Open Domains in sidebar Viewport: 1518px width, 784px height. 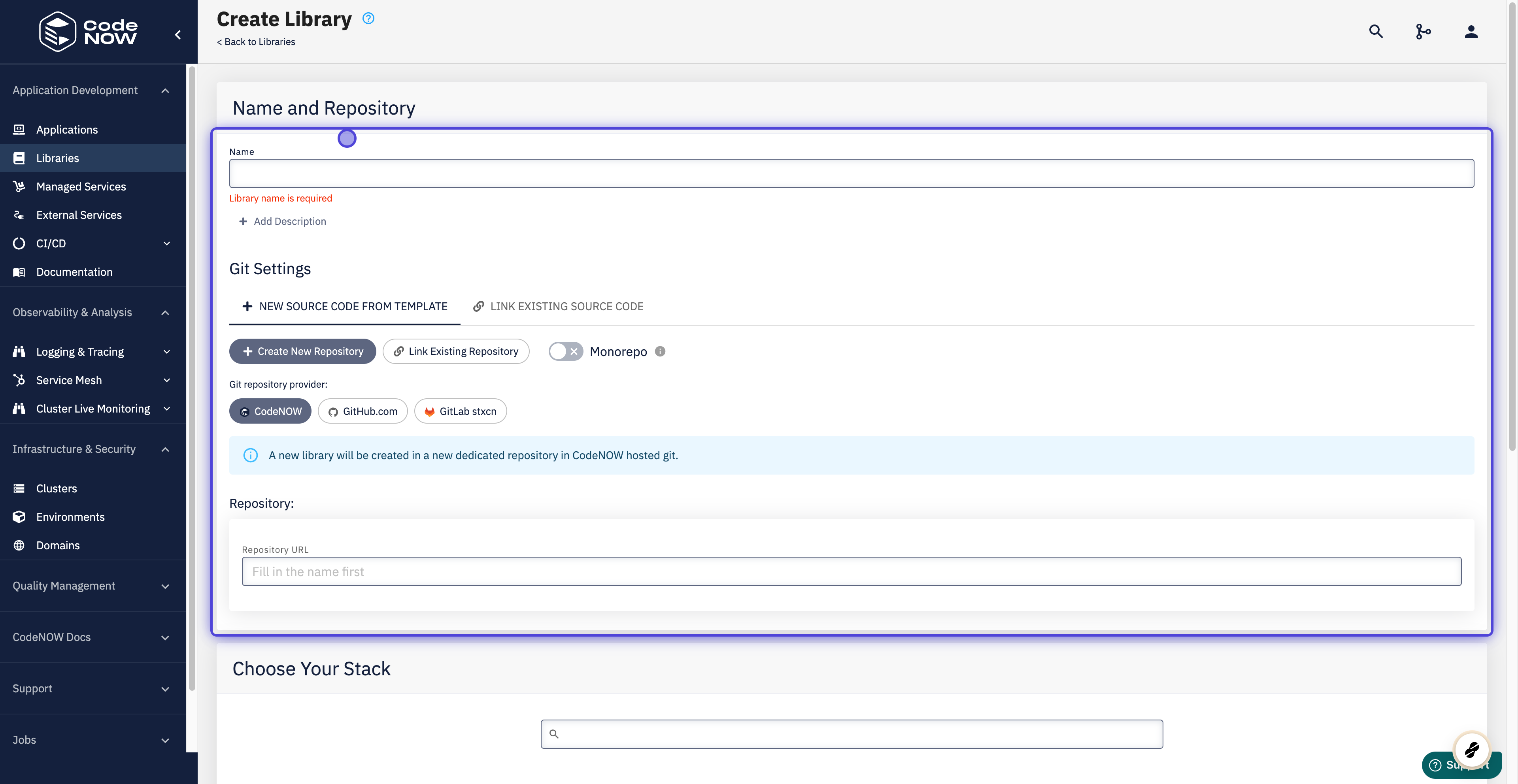pyautogui.click(x=93, y=545)
